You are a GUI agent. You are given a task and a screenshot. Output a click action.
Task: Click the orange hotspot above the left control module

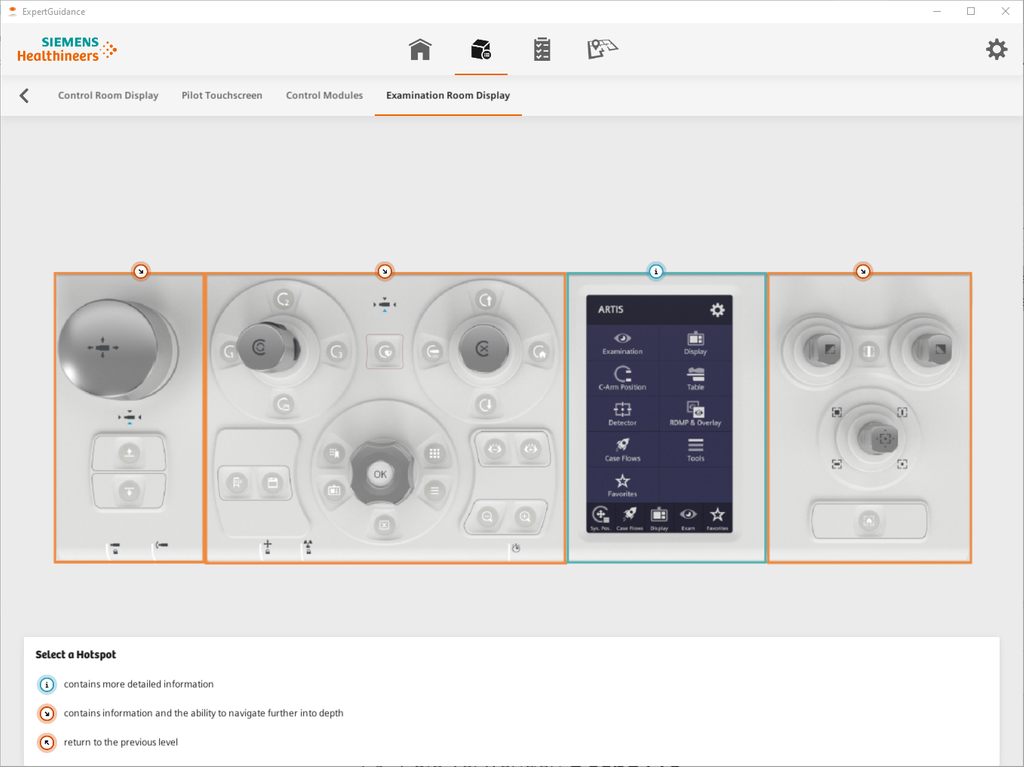[x=140, y=271]
